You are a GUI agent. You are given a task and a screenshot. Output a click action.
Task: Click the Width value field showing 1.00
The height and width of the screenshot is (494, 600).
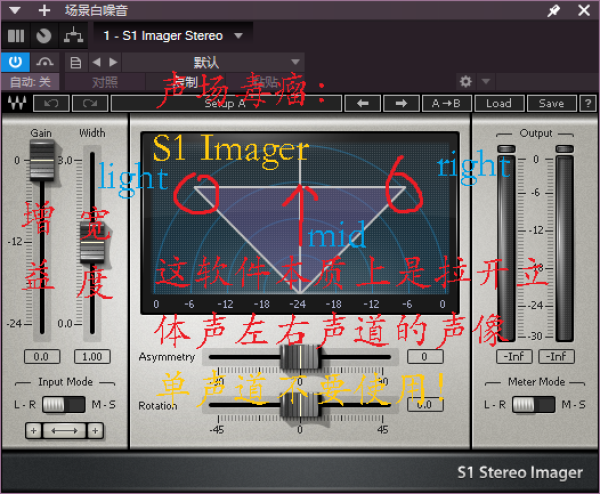91,356
